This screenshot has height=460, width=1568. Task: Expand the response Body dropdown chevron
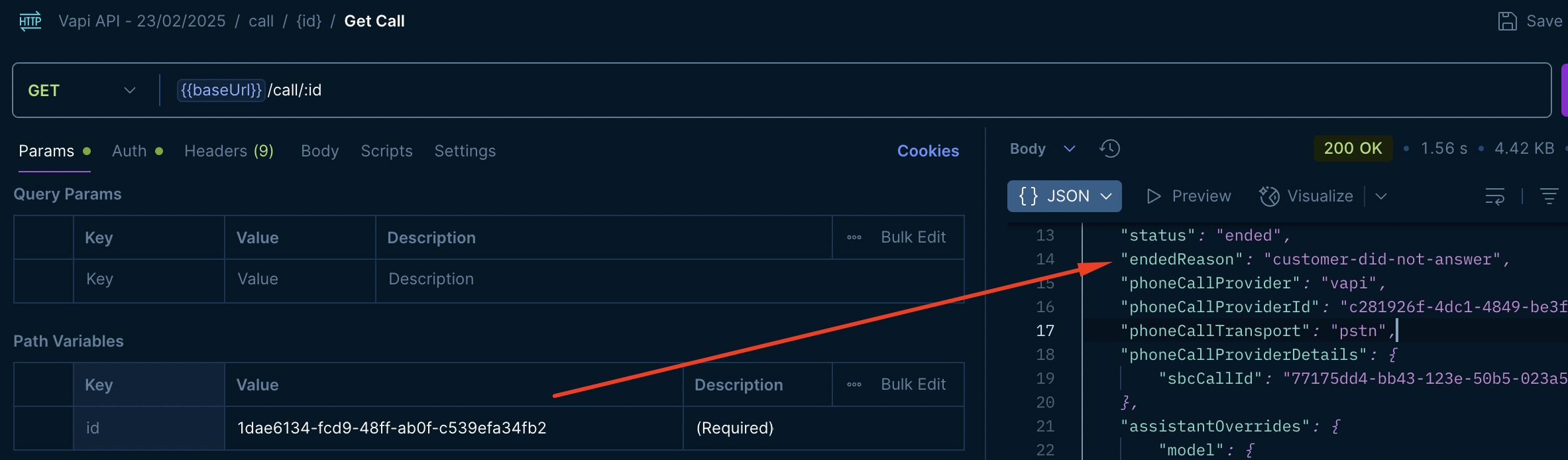[x=1069, y=148]
